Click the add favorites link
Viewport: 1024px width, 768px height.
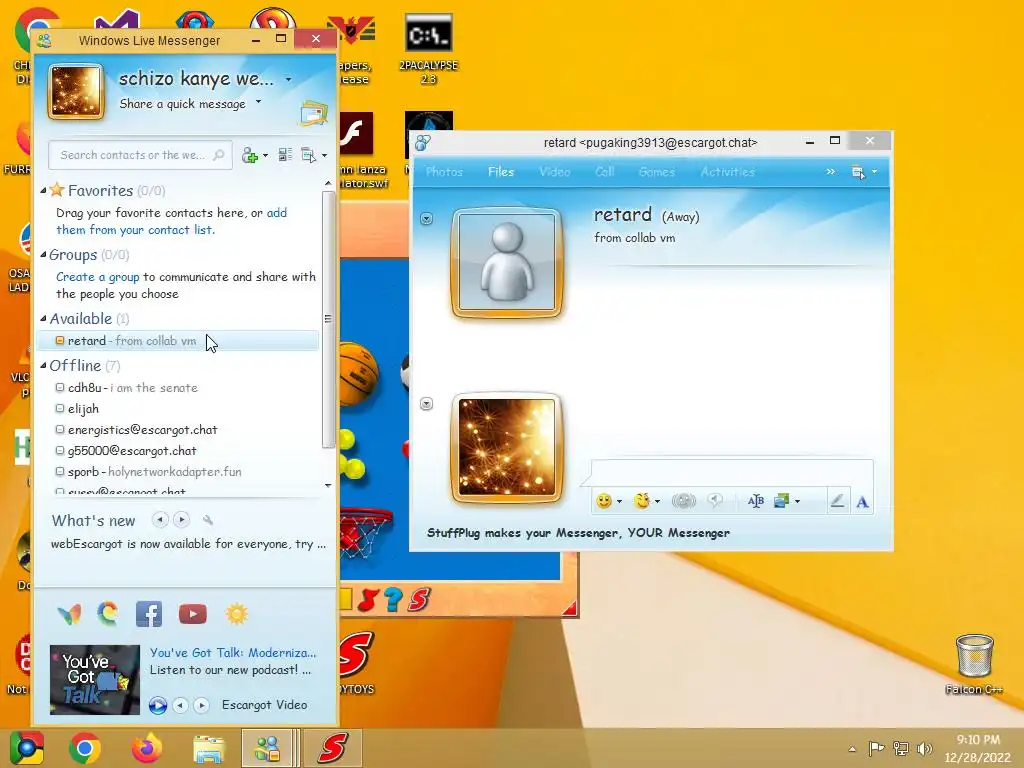pyautogui.click(x=171, y=221)
